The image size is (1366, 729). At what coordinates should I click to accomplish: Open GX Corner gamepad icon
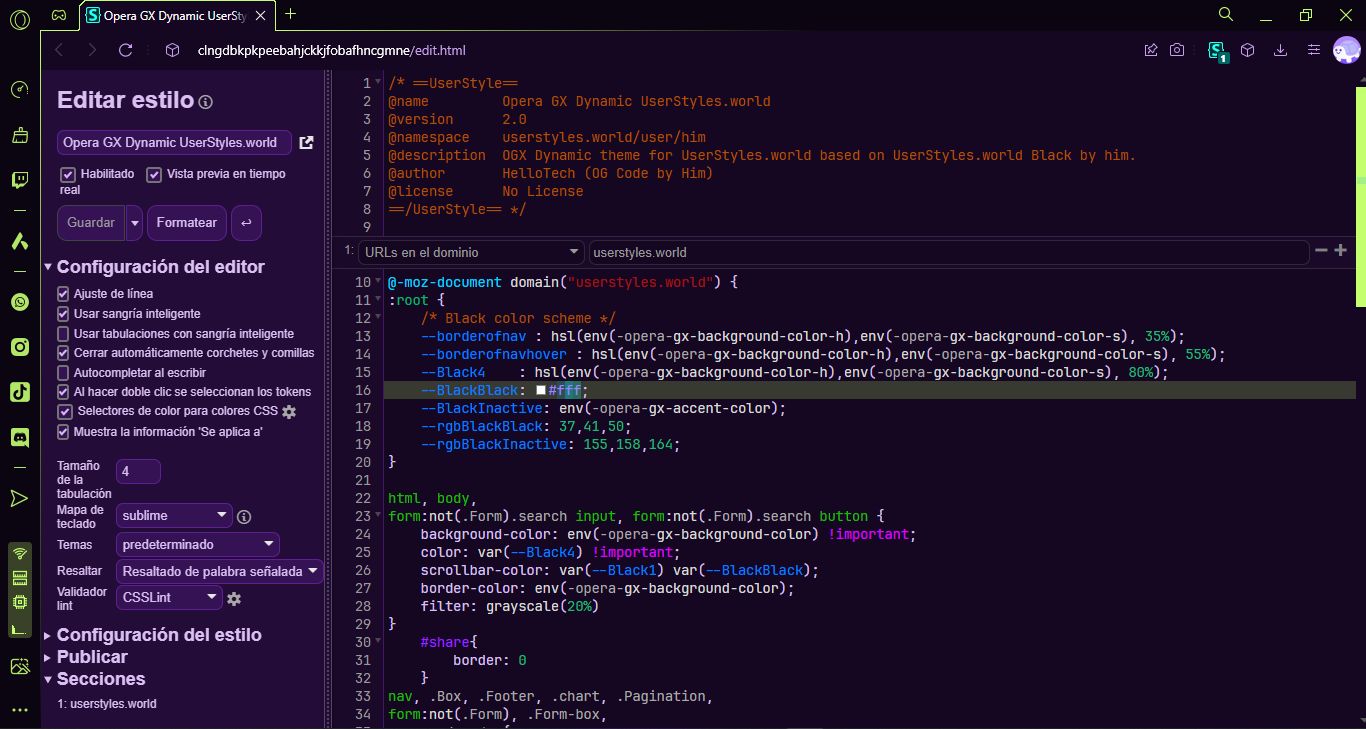tap(60, 15)
